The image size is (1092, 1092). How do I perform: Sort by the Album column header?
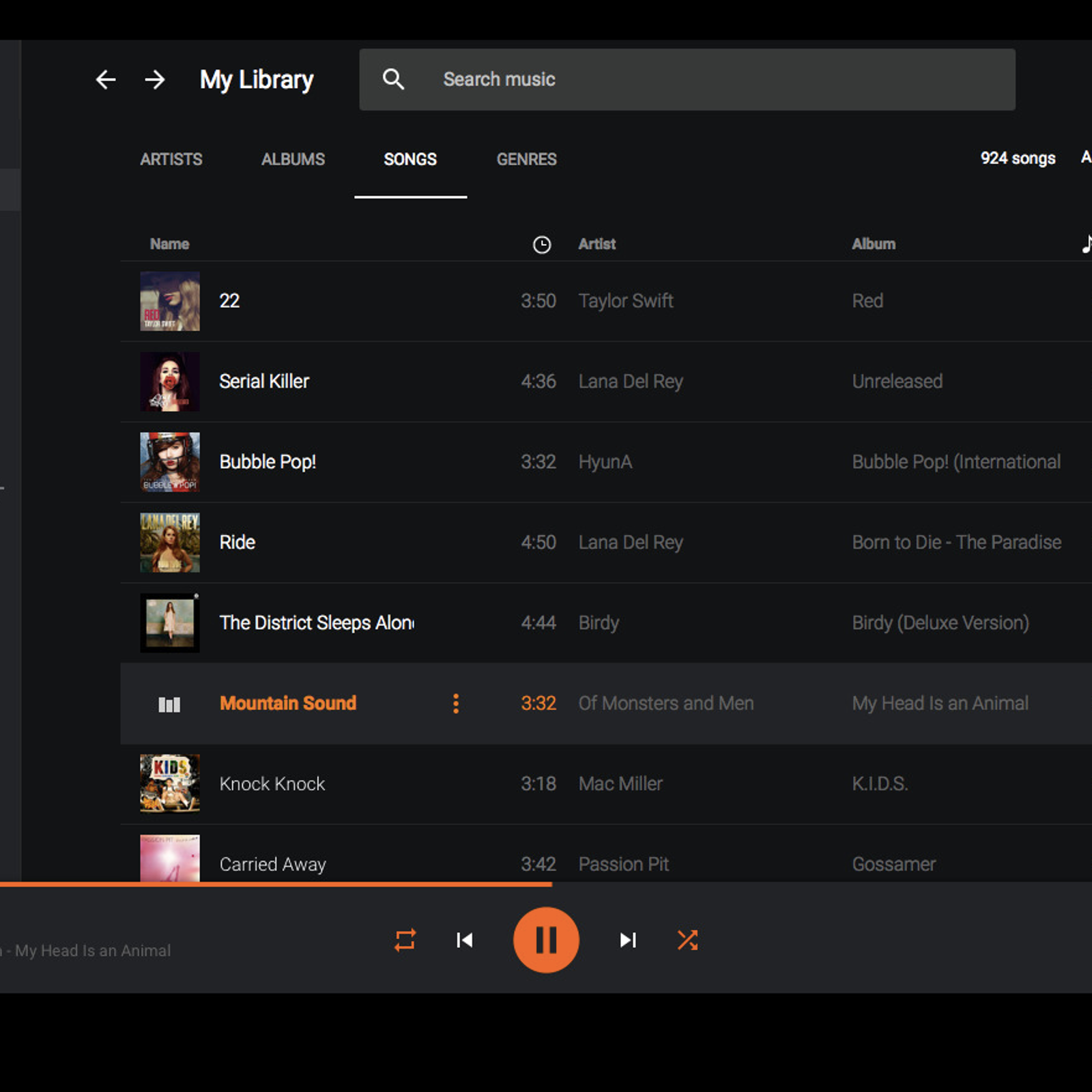tap(874, 244)
